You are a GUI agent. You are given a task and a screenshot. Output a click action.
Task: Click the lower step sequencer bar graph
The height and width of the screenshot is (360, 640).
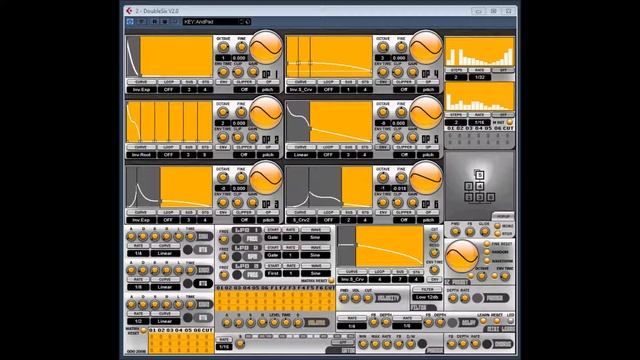point(480,96)
